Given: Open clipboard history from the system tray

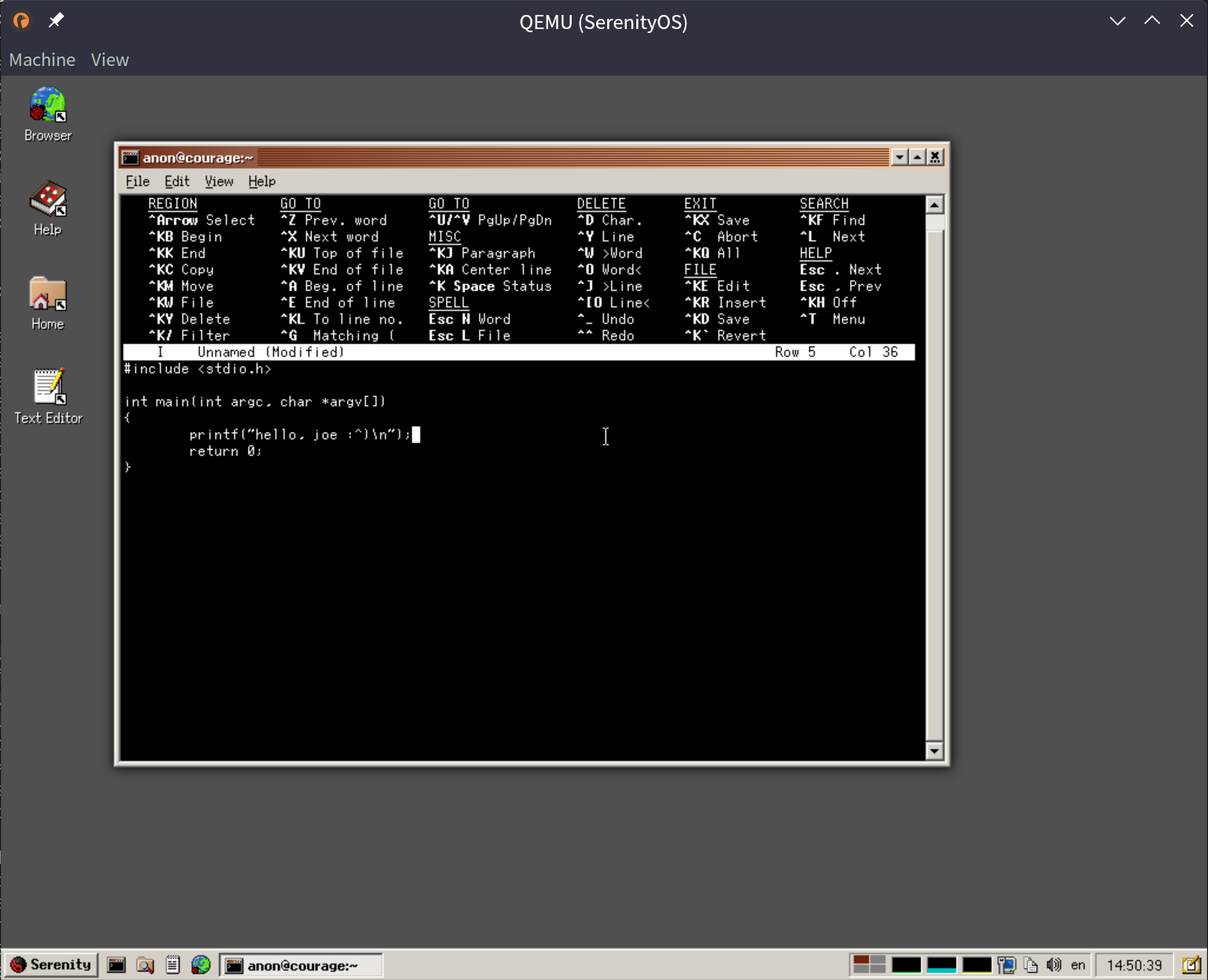Looking at the screenshot, I should point(1031,964).
